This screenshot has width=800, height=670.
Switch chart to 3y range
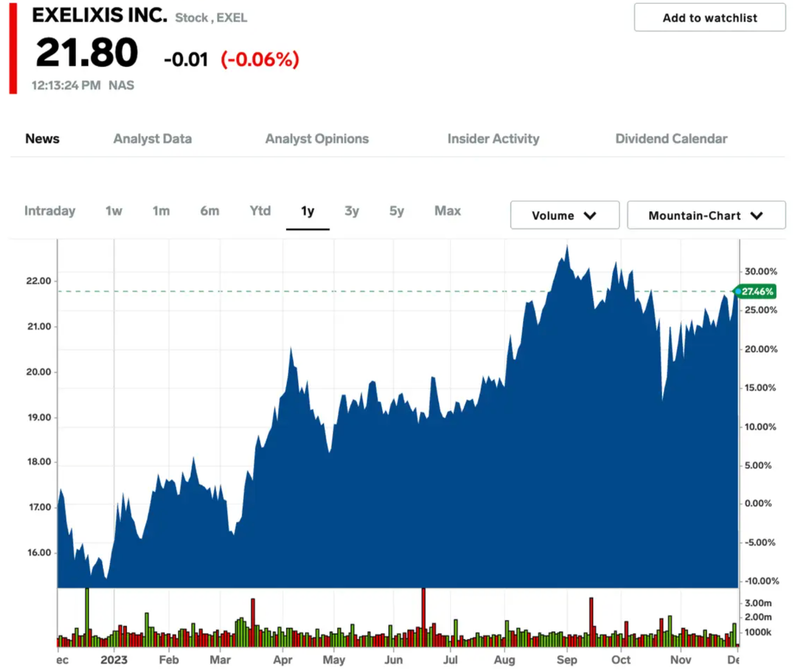click(352, 211)
